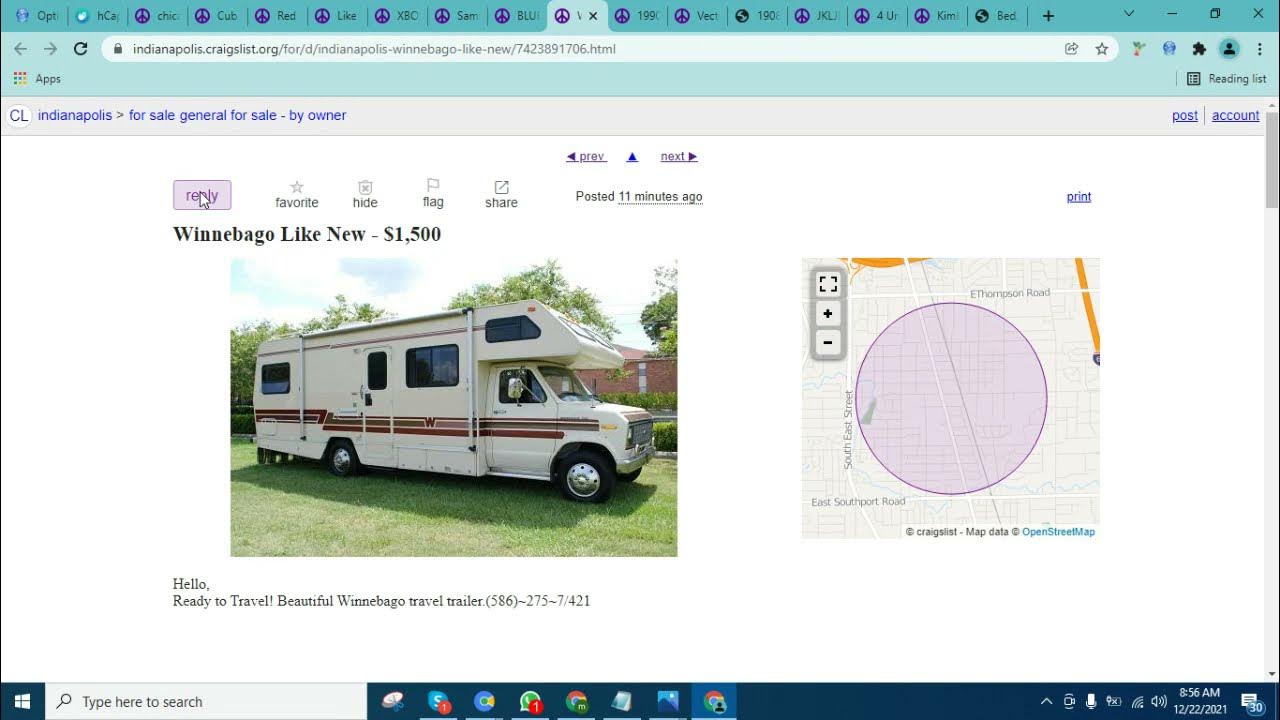This screenshot has width=1280, height=720.
Task: Open the Windows Start menu
Action: pos(22,701)
